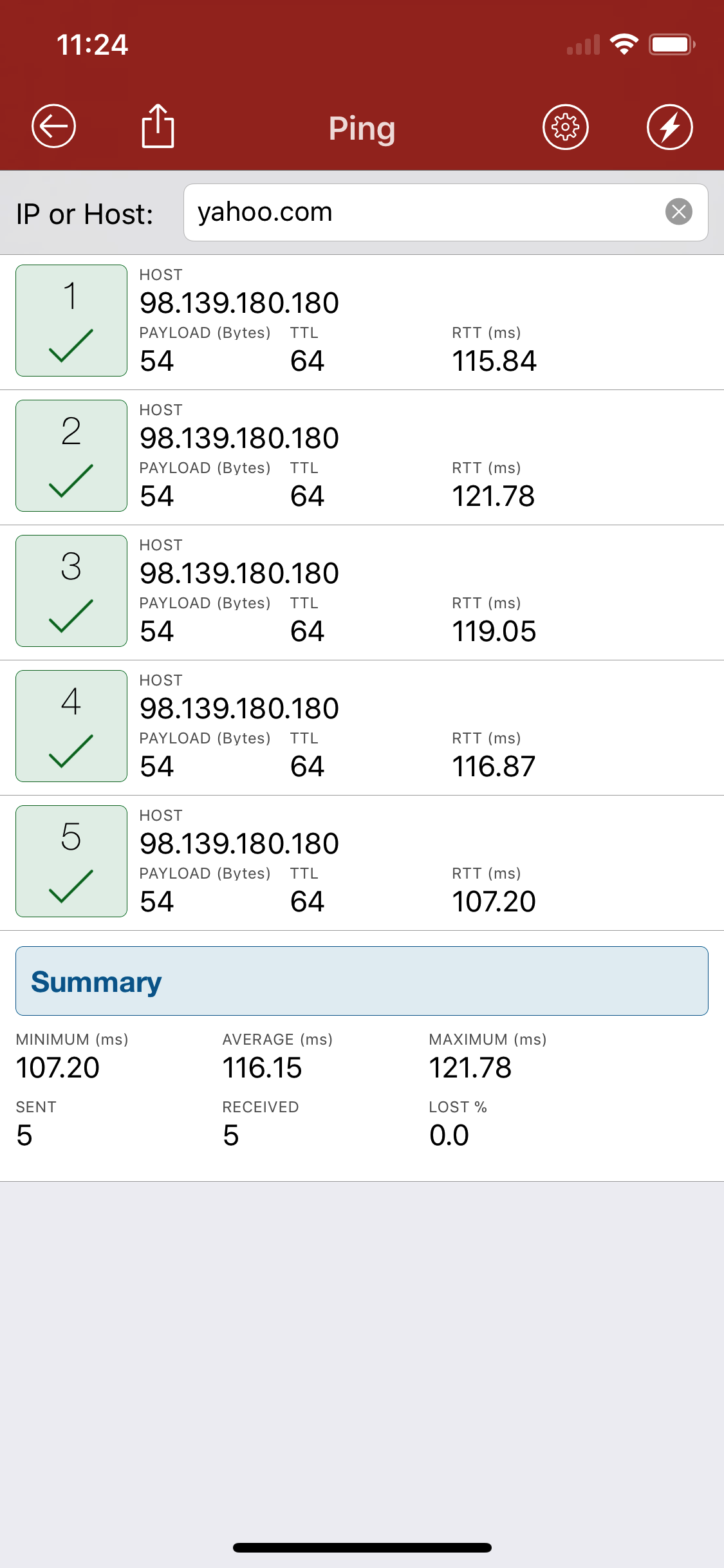
Task: Tap the Summary header bar
Action: click(x=362, y=981)
